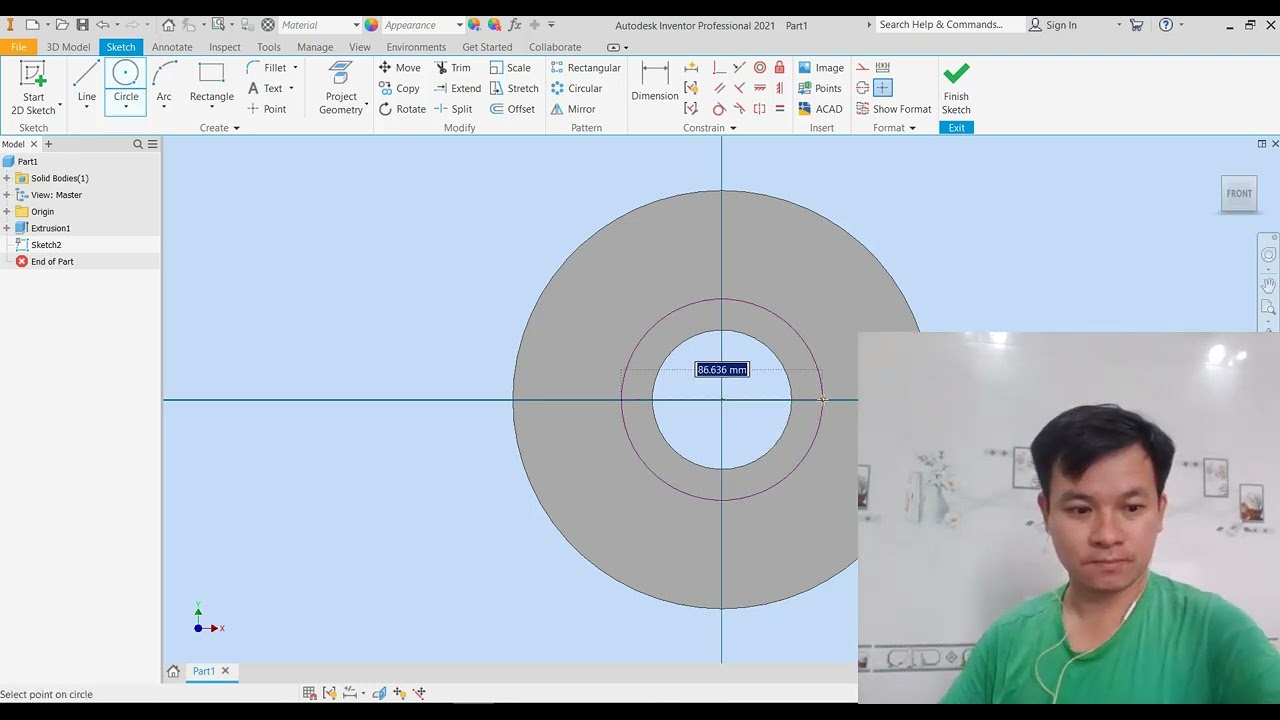Toggle the Center Point format button
This screenshot has width=1280, height=720.
(x=882, y=88)
